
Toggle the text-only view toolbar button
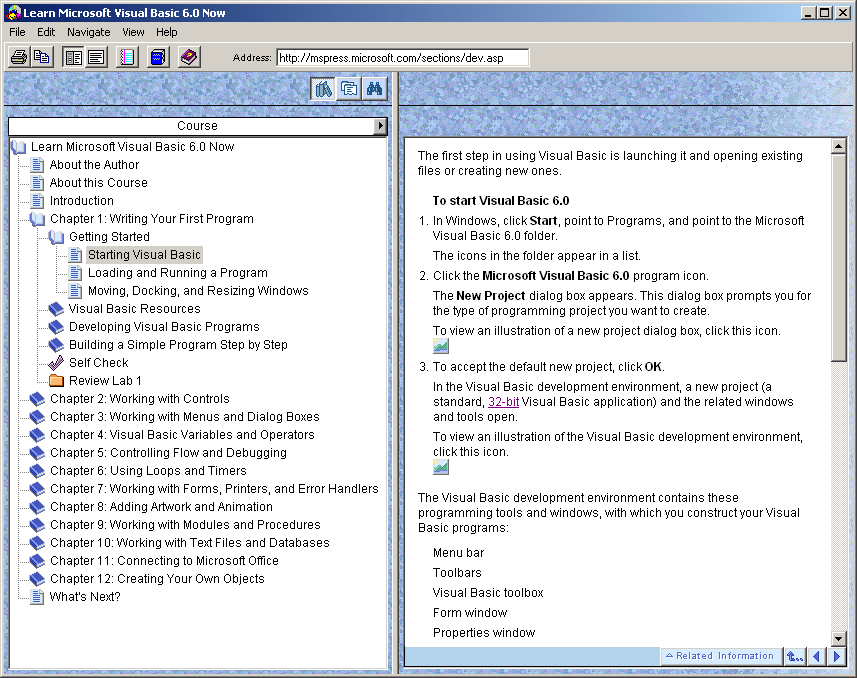(96, 57)
